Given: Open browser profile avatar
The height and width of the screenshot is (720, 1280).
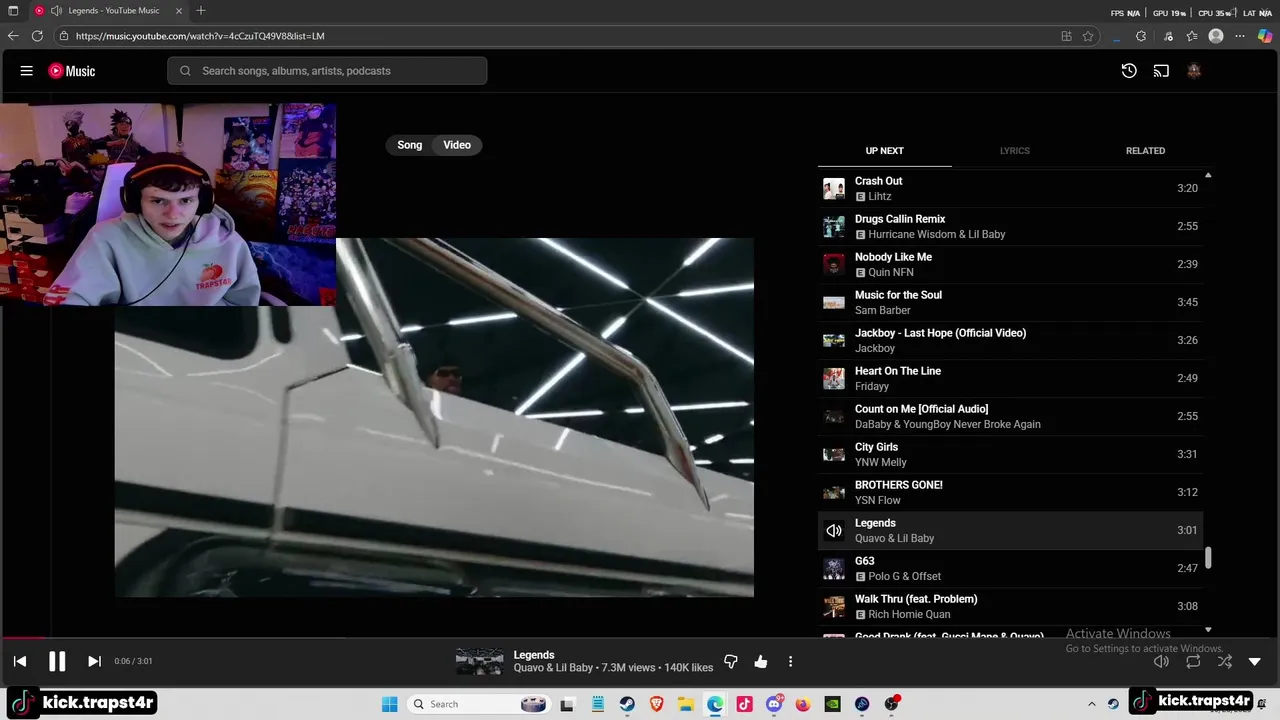Looking at the screenshot, I should [x=1216, y=36].
